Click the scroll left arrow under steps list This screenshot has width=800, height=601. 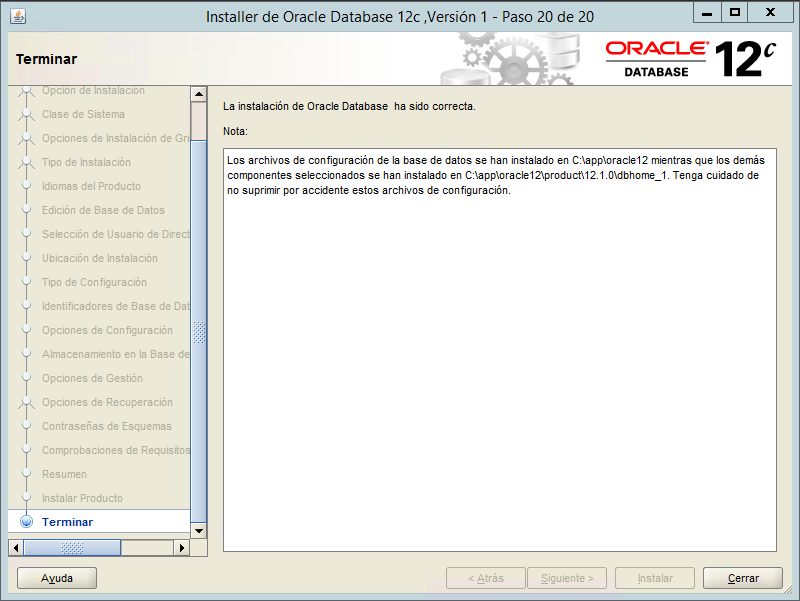point(16,548)
